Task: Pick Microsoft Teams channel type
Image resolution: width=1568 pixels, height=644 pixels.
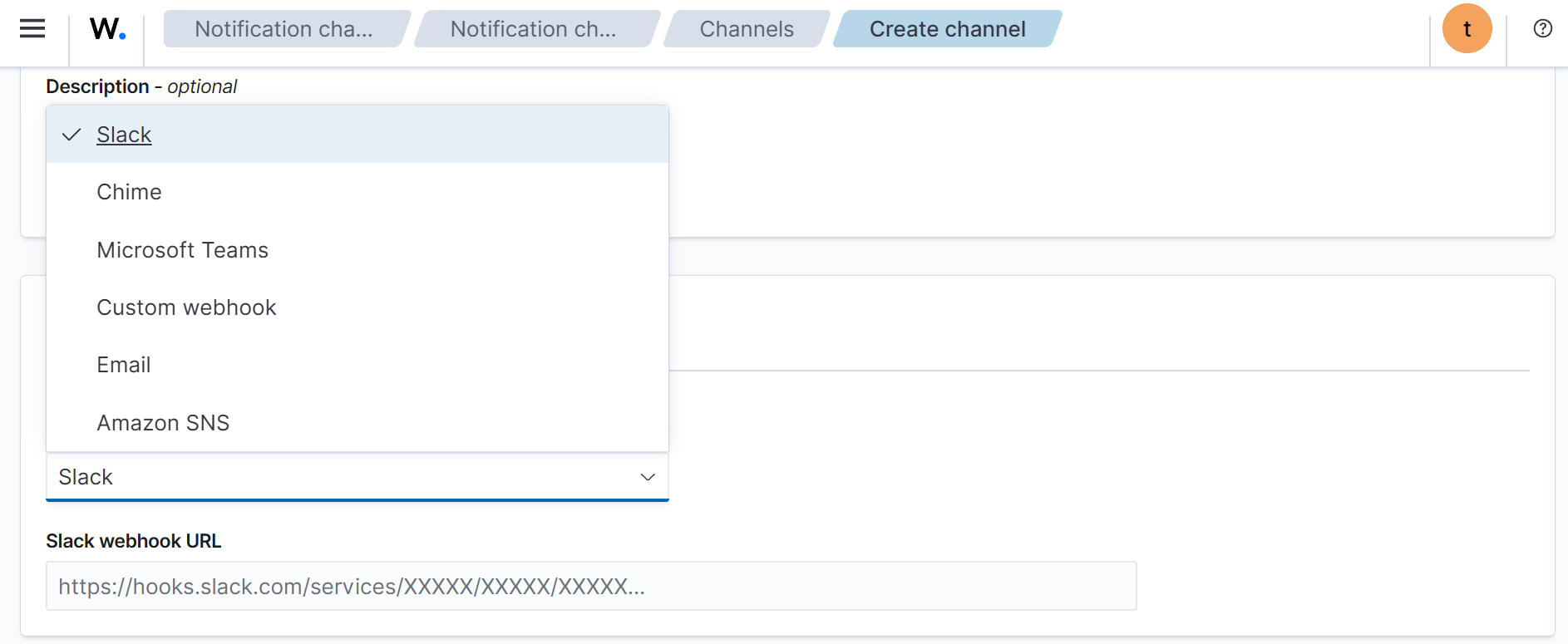Action: [357, 250]
